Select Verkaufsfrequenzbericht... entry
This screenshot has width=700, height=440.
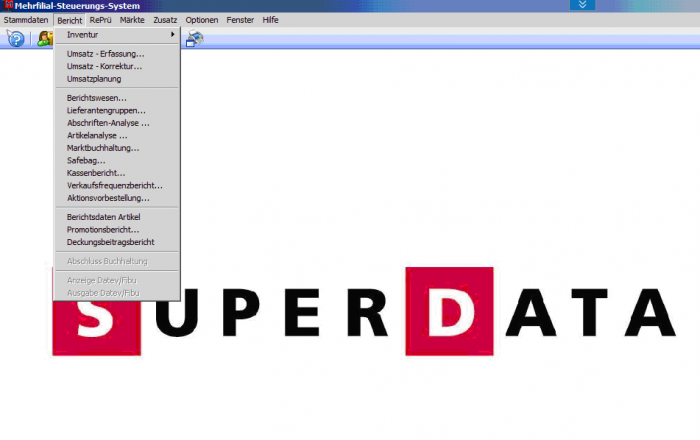tap(117, 185)
